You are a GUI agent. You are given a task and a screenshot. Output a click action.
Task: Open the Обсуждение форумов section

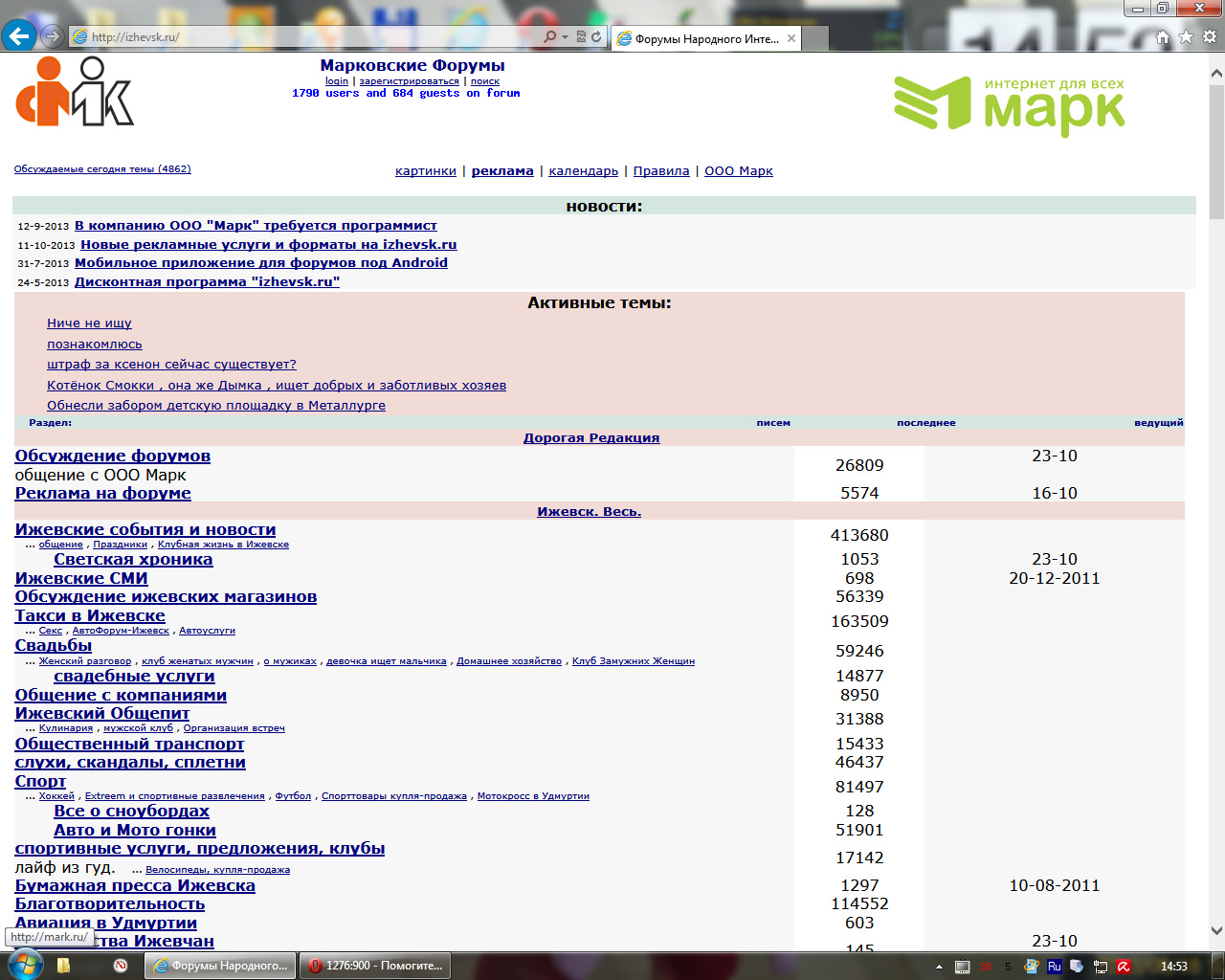(x=112, y=457)
